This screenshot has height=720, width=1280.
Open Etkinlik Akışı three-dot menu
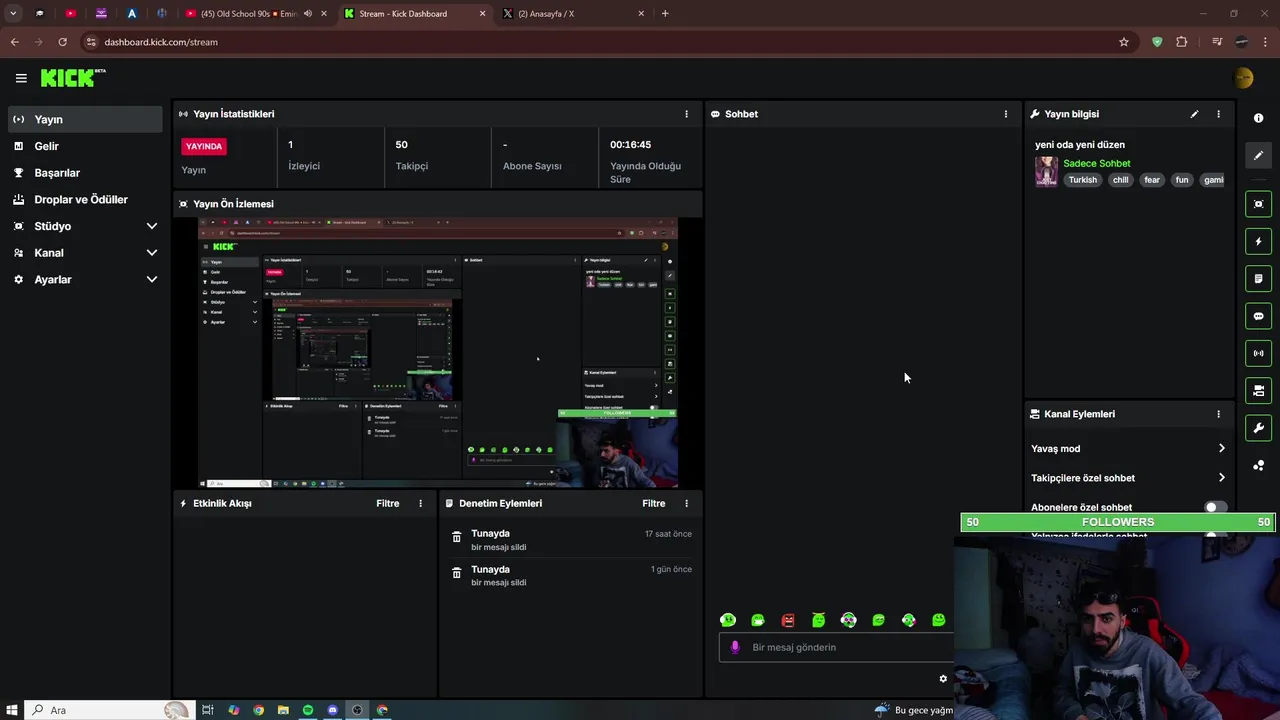pos(420,504)
